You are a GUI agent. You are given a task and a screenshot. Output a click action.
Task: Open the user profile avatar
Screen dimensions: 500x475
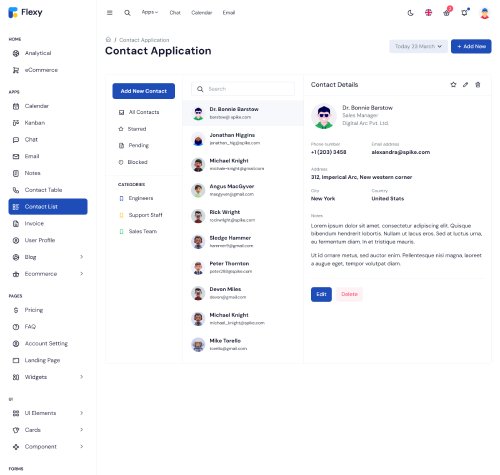(x=484, y=13)
